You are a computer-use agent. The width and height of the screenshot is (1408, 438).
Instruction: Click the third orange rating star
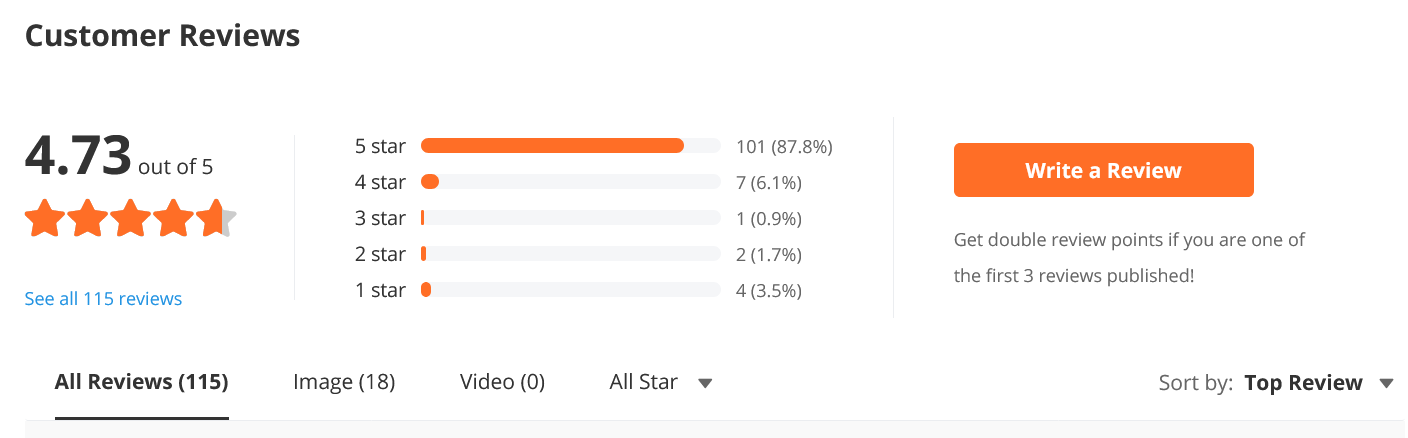(131, 218)
